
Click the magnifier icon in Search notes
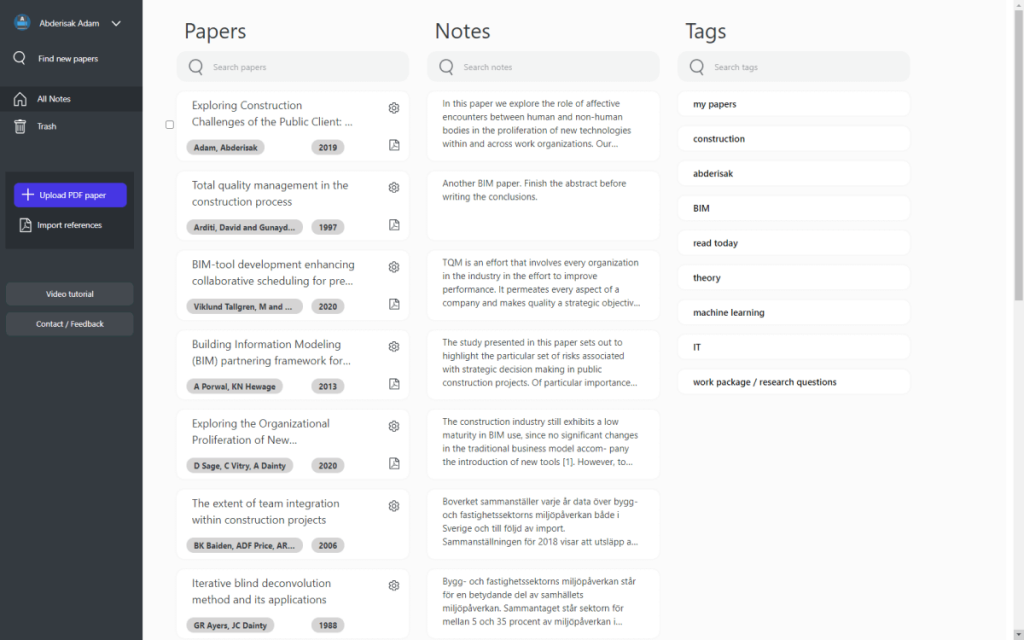pos(447,67)
